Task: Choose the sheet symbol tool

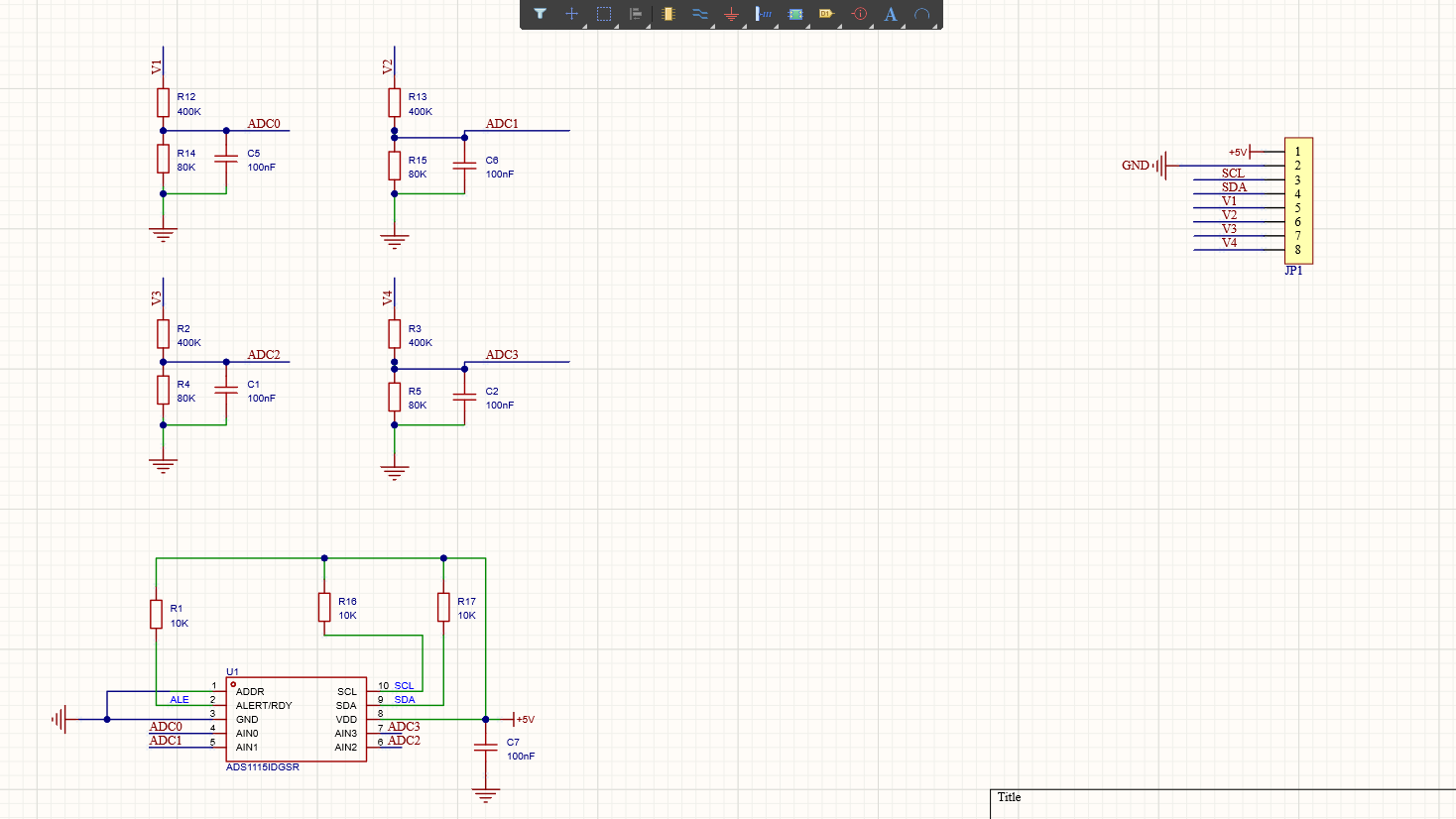Action: coord(795,14)
